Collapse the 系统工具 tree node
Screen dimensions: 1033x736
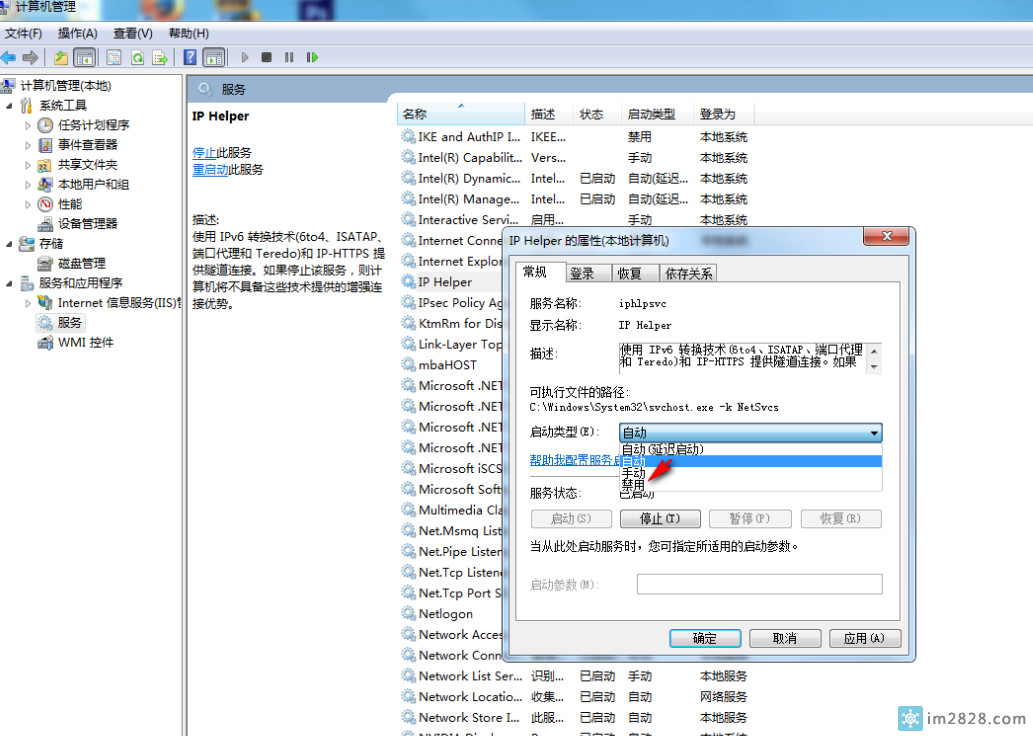click(10, 105)
